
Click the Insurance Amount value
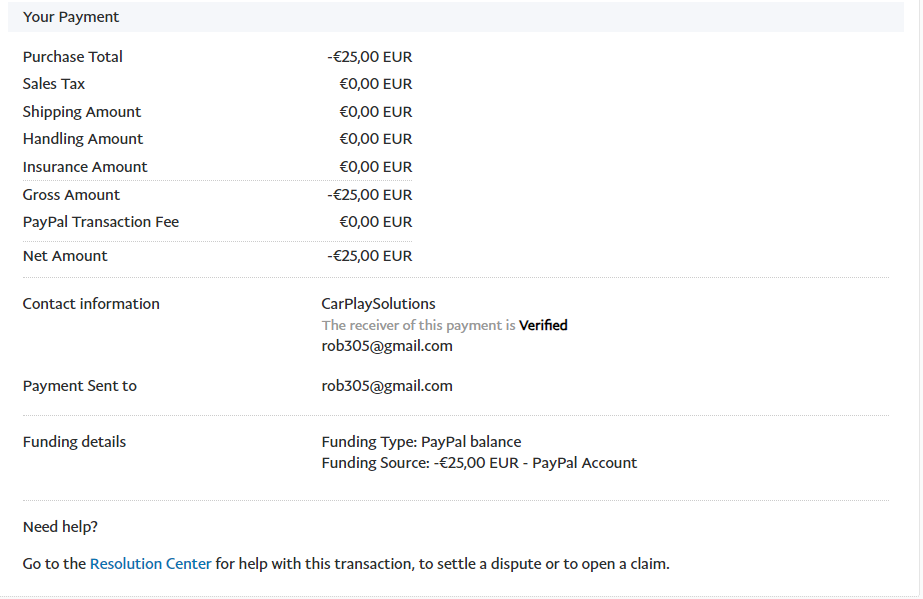[x=376, y=167]
